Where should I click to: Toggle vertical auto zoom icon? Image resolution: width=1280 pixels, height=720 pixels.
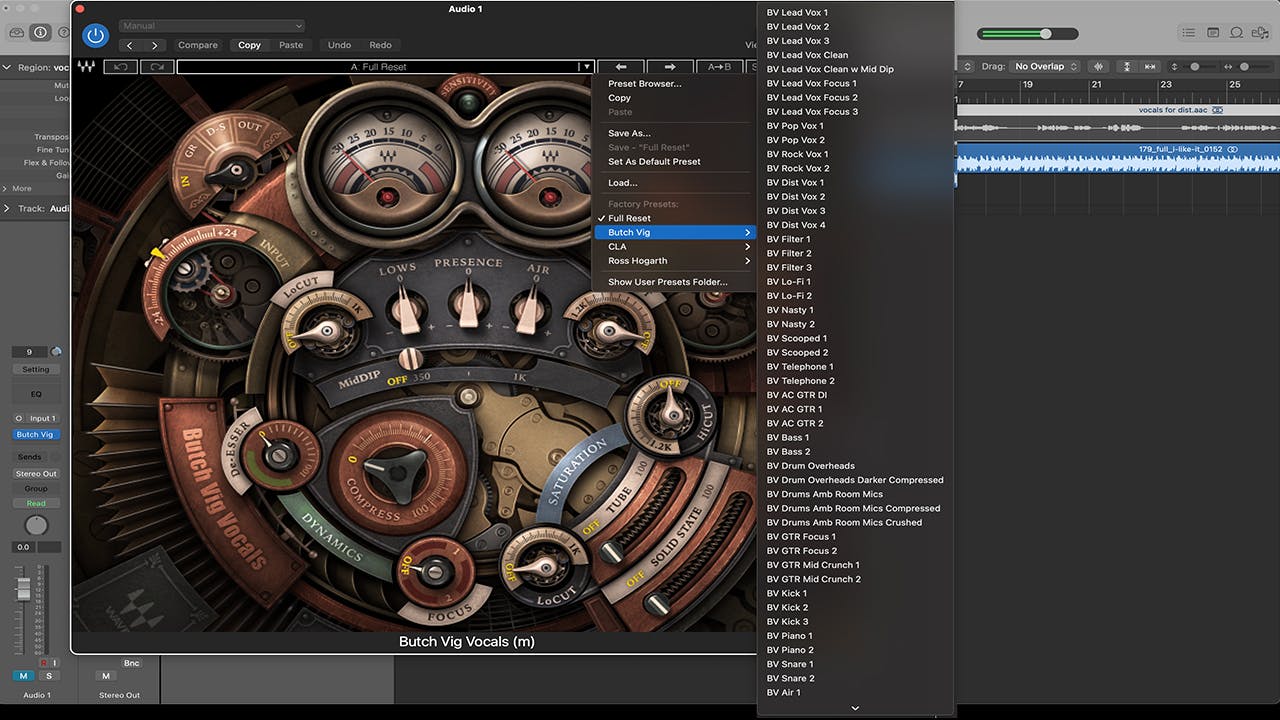1127,66
